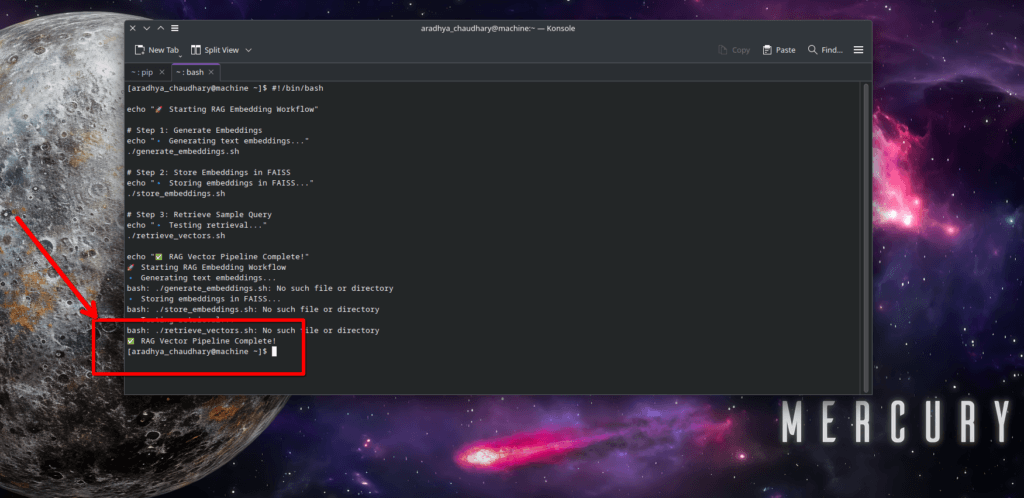Click the New Tab button
The height and width of the screenshot is (498, 1024).
pyautogui.click(x=157, y=50)
